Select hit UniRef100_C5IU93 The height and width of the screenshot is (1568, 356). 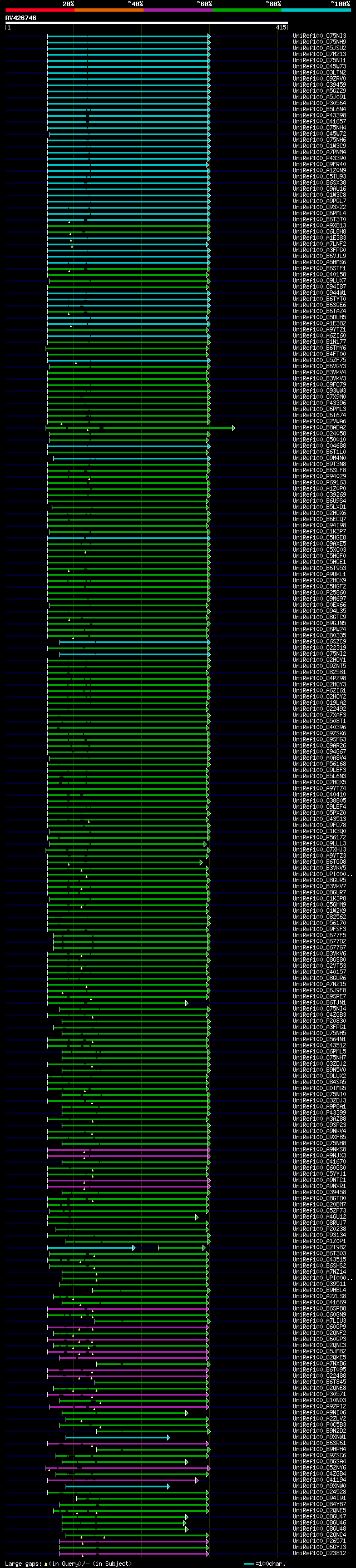(x=319, y=176)
